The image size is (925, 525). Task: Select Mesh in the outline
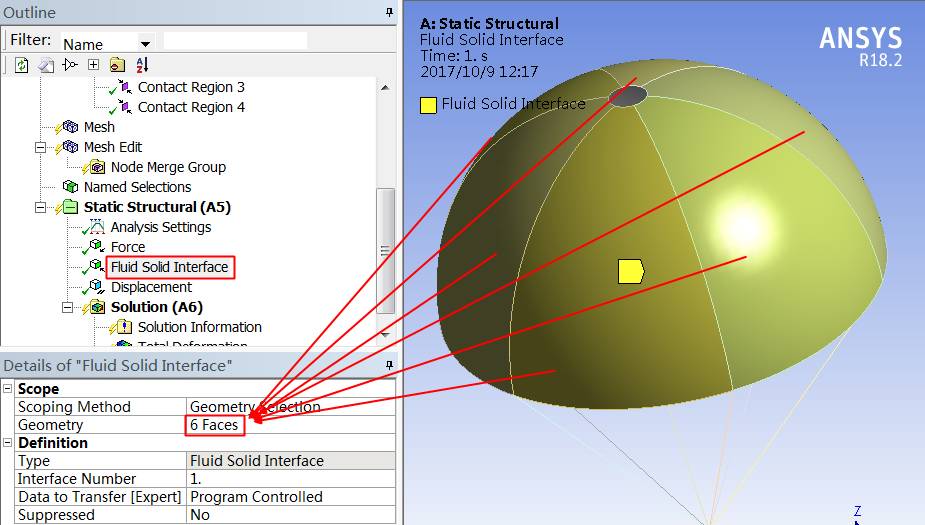99,127
